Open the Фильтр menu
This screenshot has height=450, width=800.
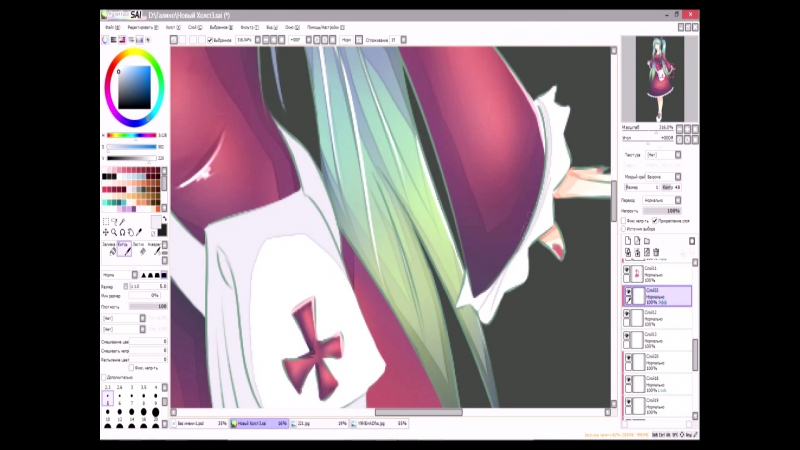click(249, 28)
